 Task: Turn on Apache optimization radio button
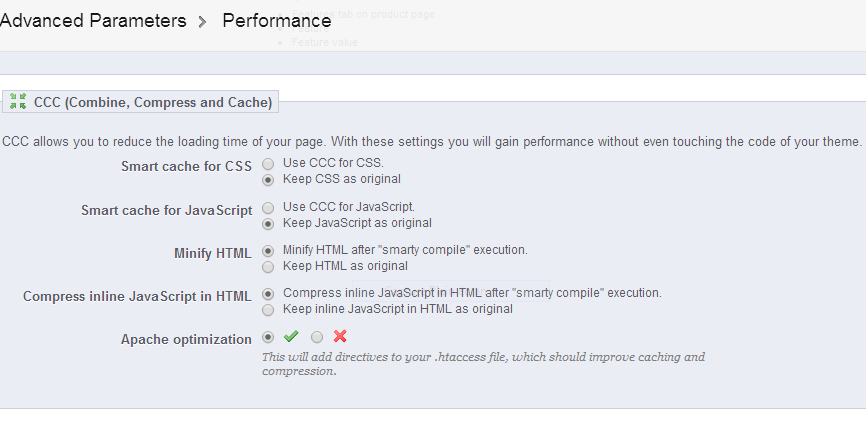pyautogui.click(x=268, y=338)
